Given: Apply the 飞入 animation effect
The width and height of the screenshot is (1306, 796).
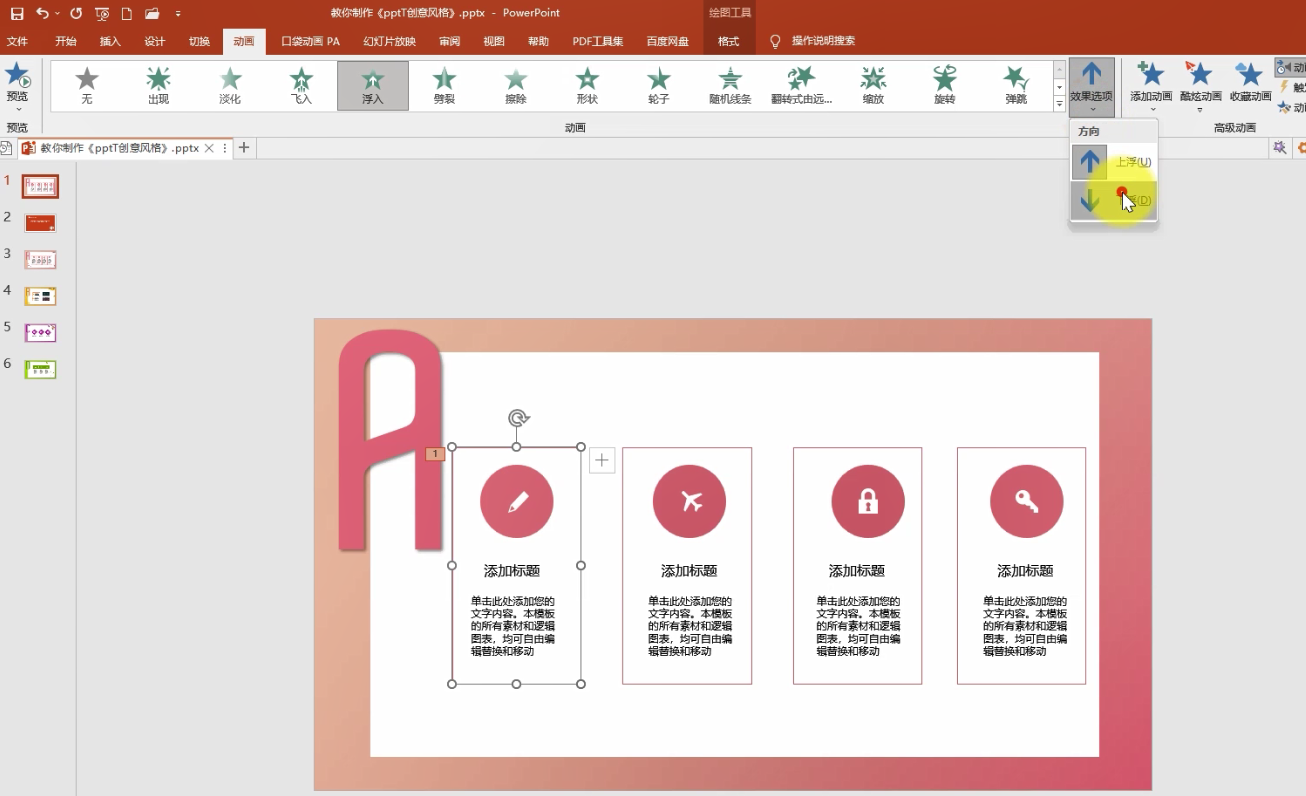Looking at the screenshot, I should (301, 86).
